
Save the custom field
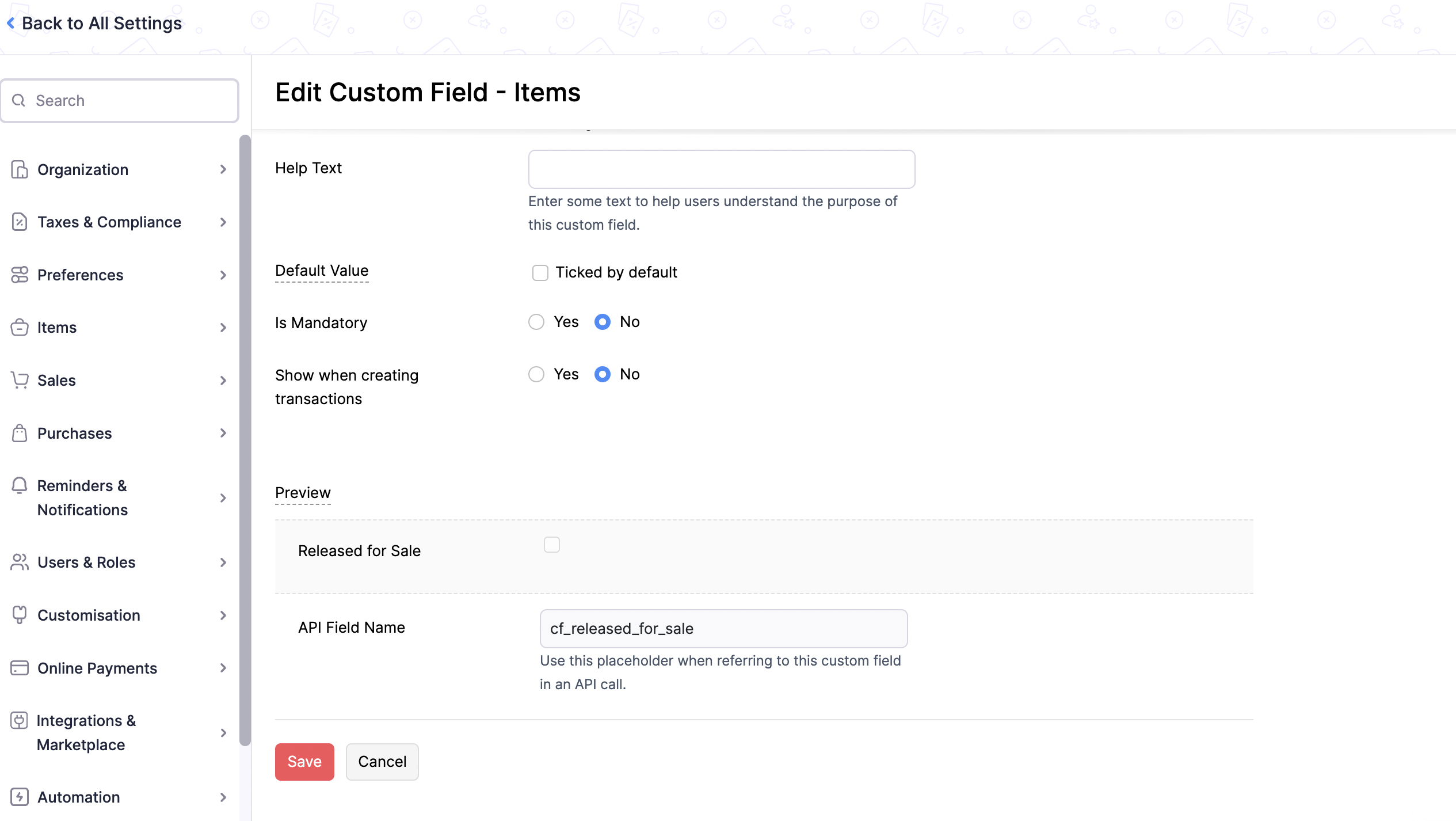click(304, 762)
